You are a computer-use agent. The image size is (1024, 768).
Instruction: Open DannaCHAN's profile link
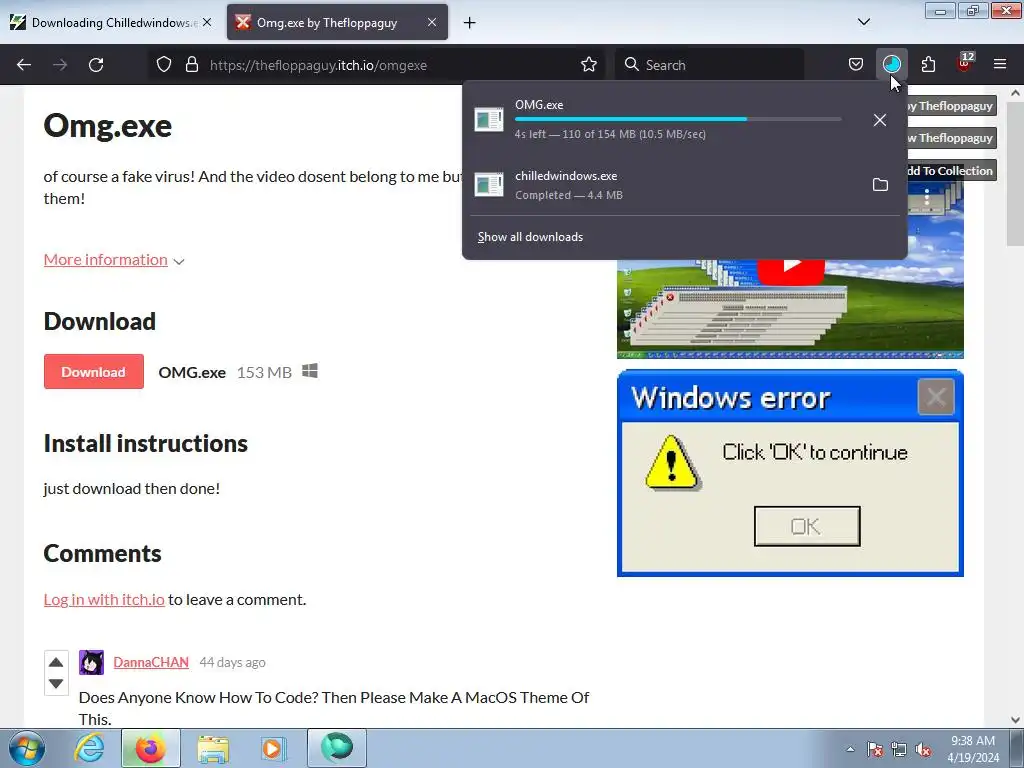point(151,662)
